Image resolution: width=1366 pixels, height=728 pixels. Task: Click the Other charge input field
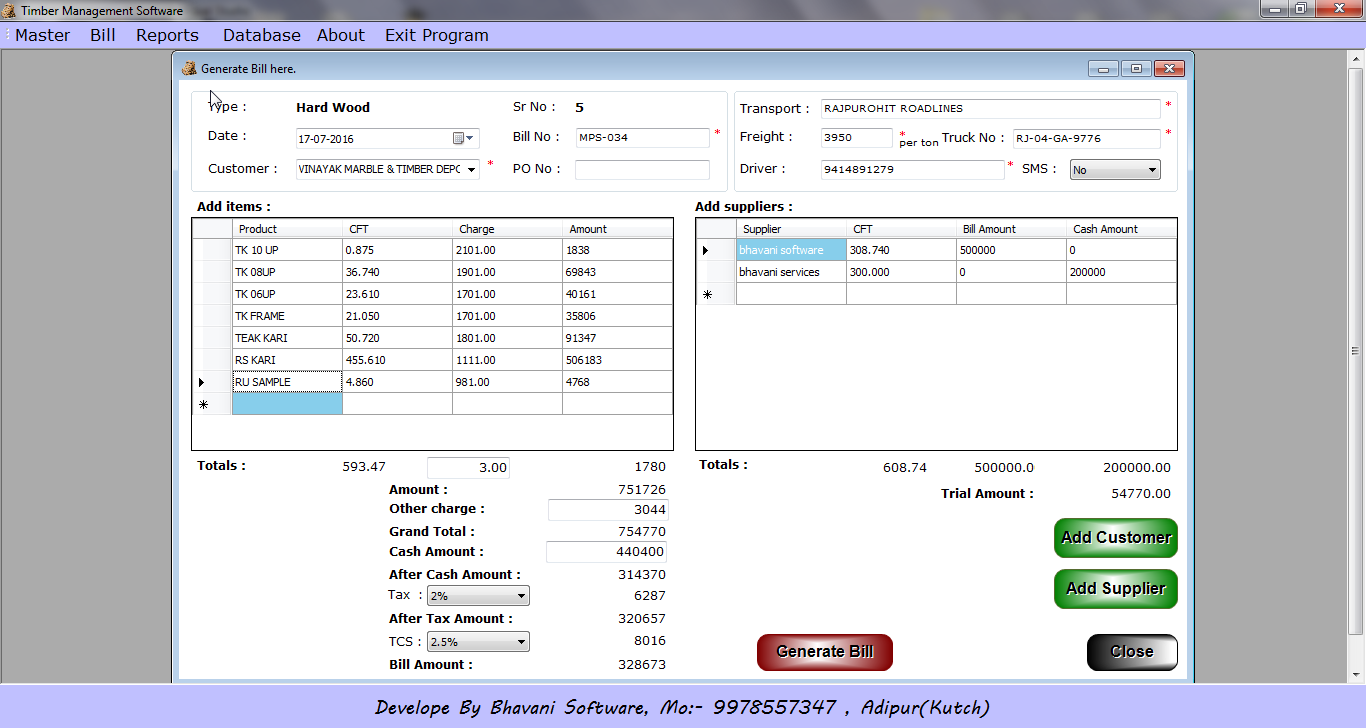(607, 510)
